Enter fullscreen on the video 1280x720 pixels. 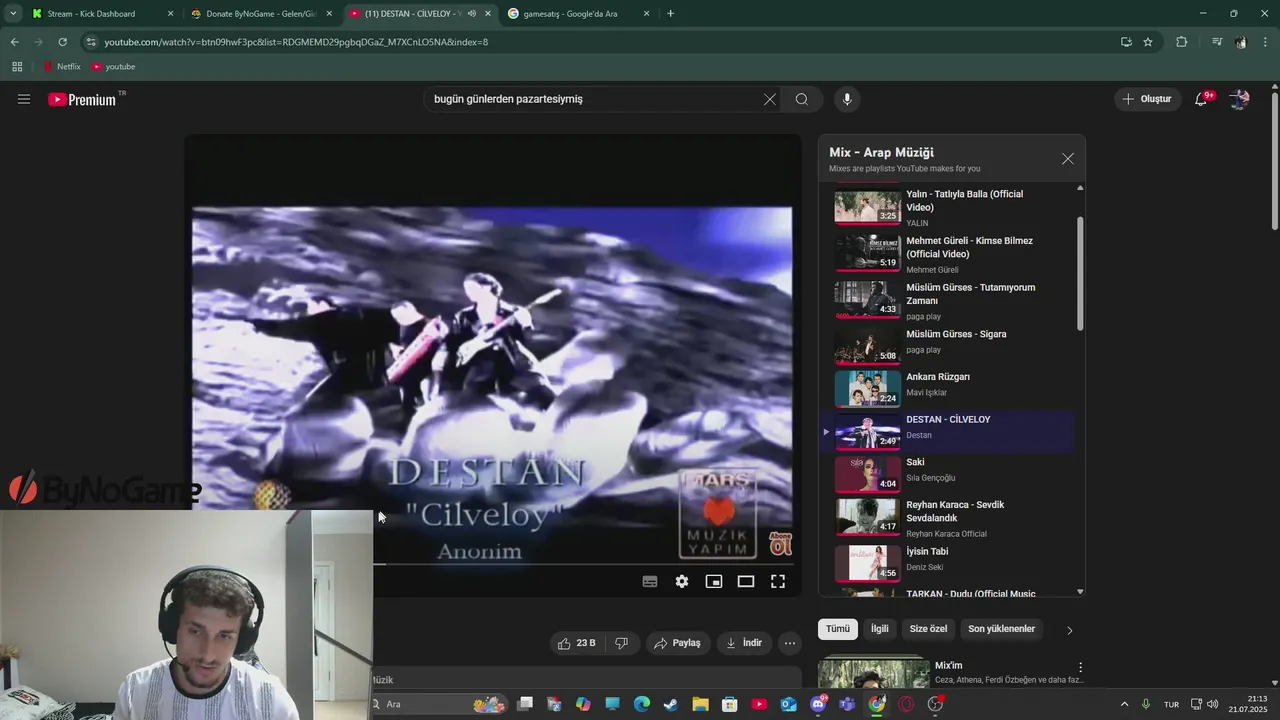point(778,581)
